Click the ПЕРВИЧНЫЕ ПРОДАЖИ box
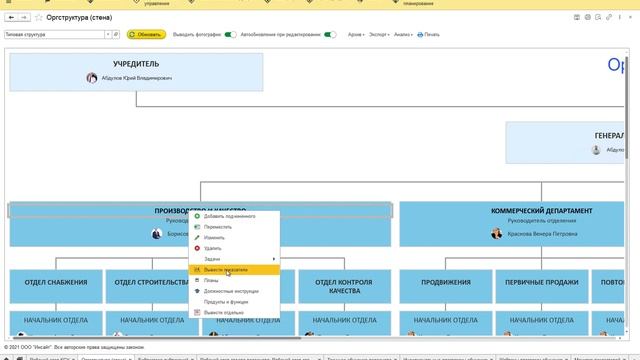Viewport: 640px width, 360px height. click(542, 286)
